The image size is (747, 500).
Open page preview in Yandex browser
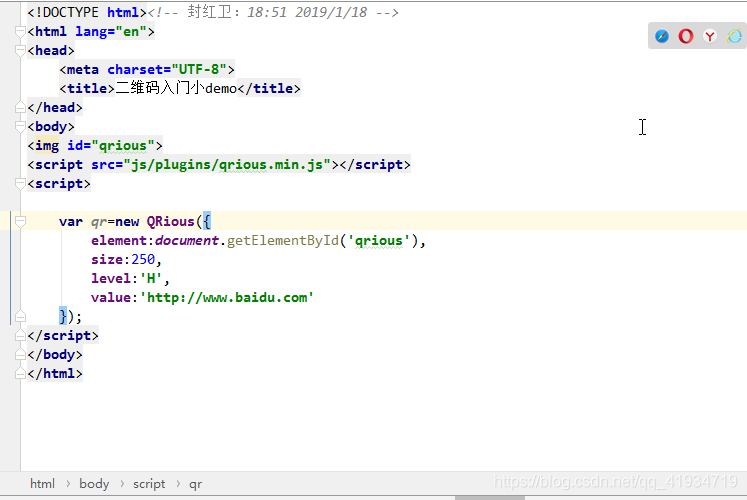click(x=710, y=36)
